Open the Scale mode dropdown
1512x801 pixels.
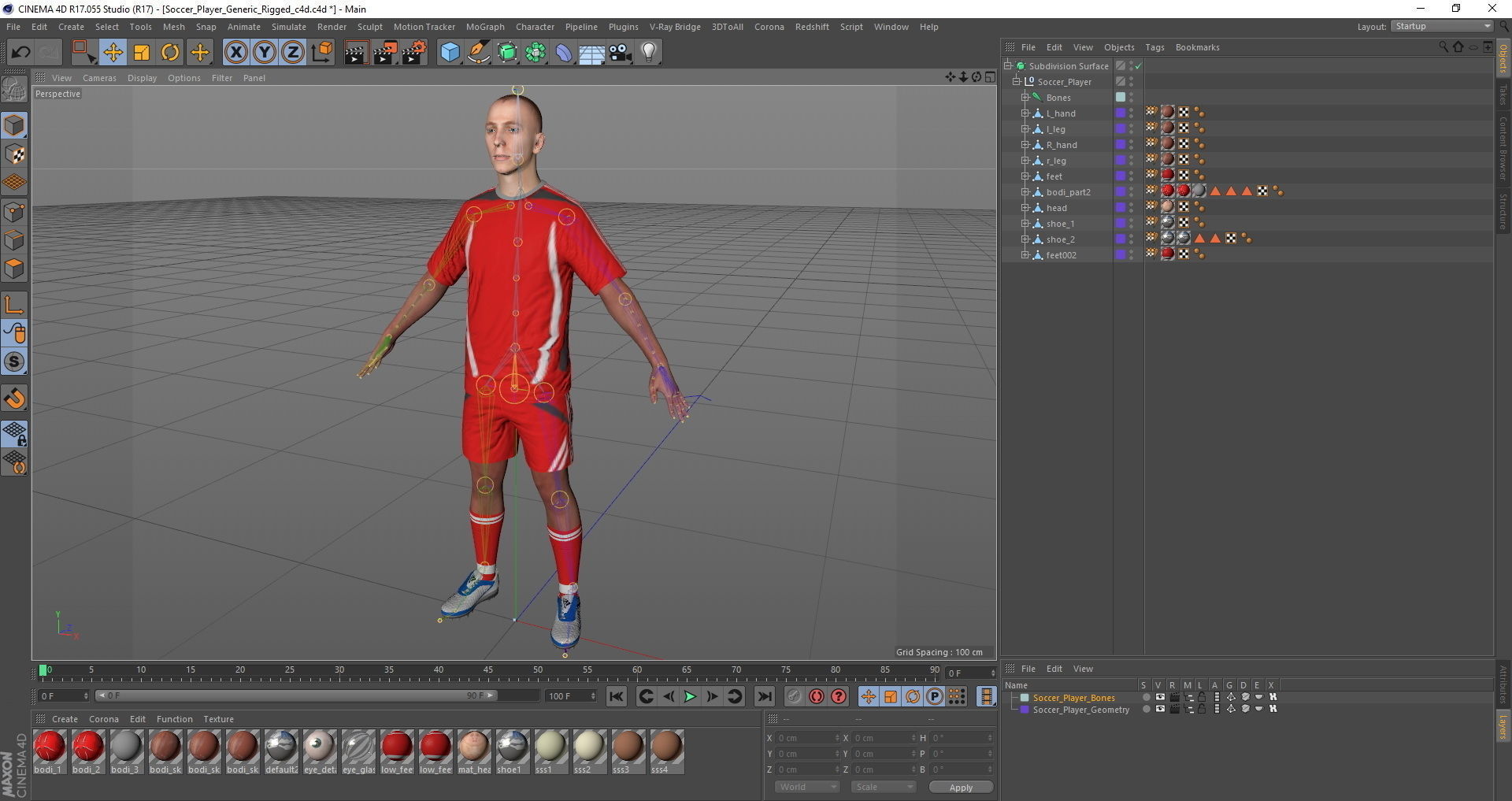pos(884,787)
